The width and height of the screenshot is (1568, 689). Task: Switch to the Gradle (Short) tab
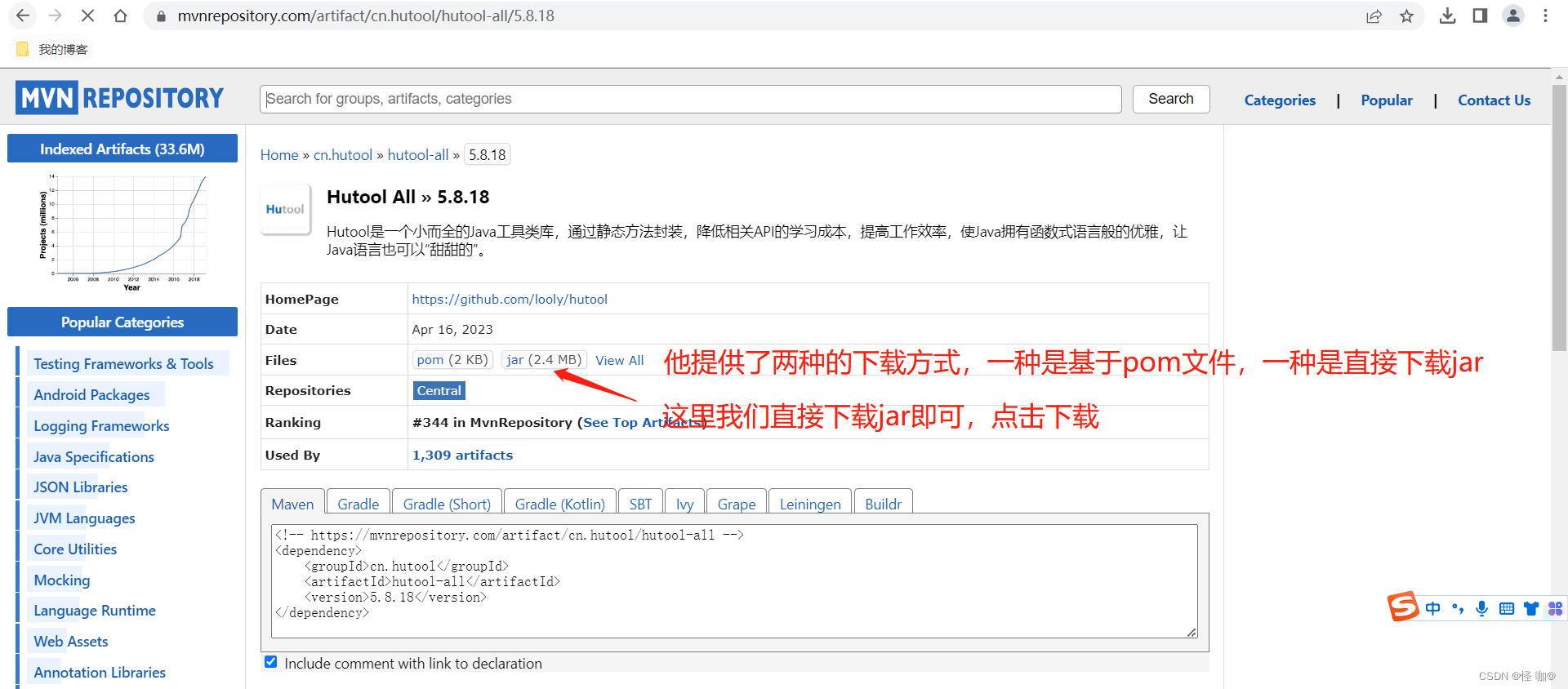tap(447, 504)
